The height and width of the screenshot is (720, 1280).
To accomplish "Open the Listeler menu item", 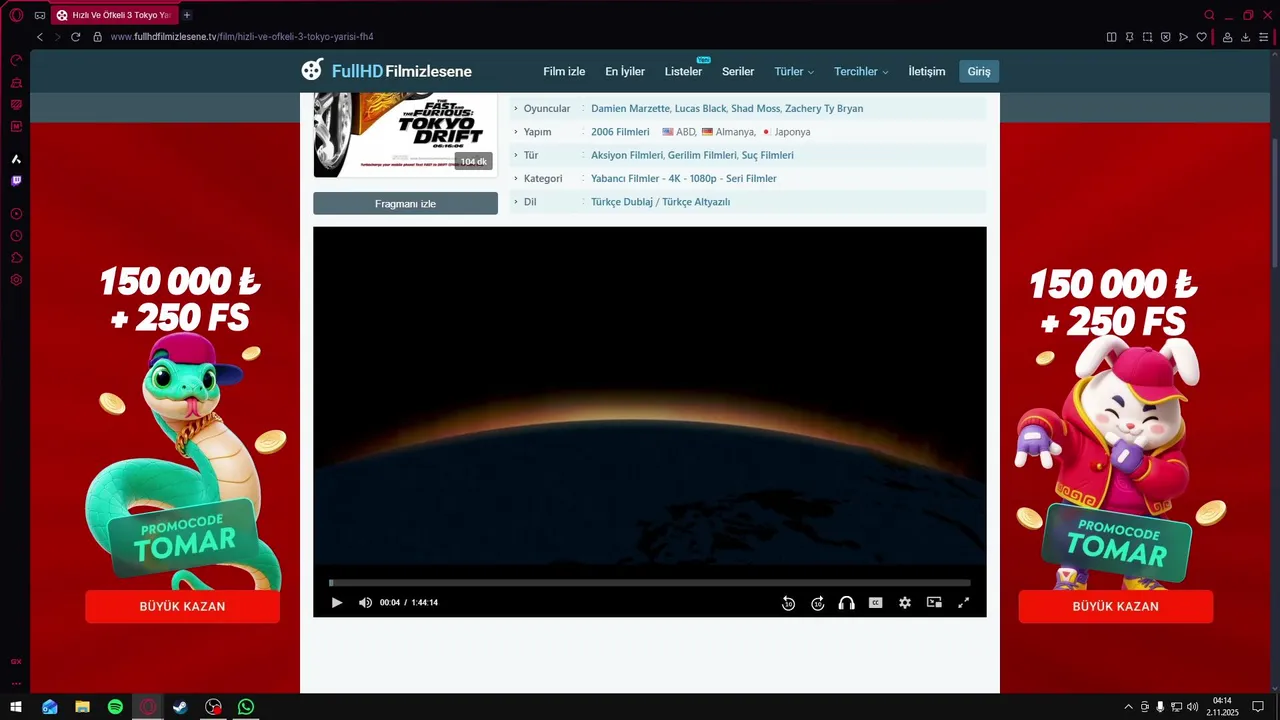I will click(x=683, y=72).
